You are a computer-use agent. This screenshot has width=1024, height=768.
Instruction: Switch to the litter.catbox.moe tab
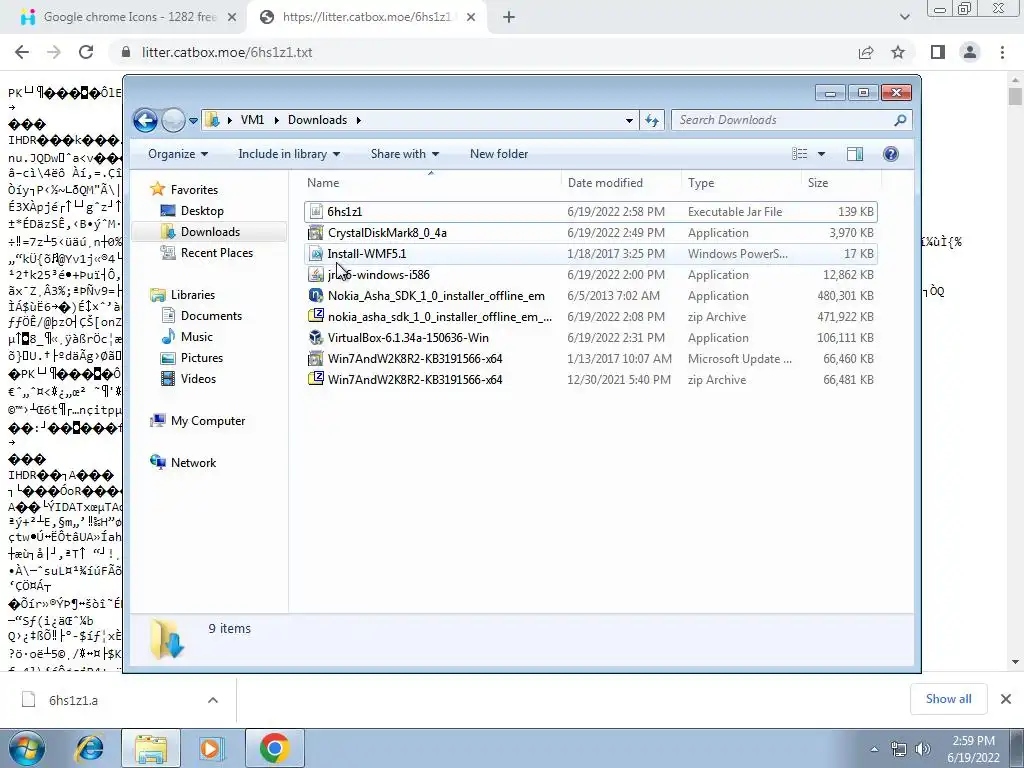pyautogui.click(x=366, y=17)
